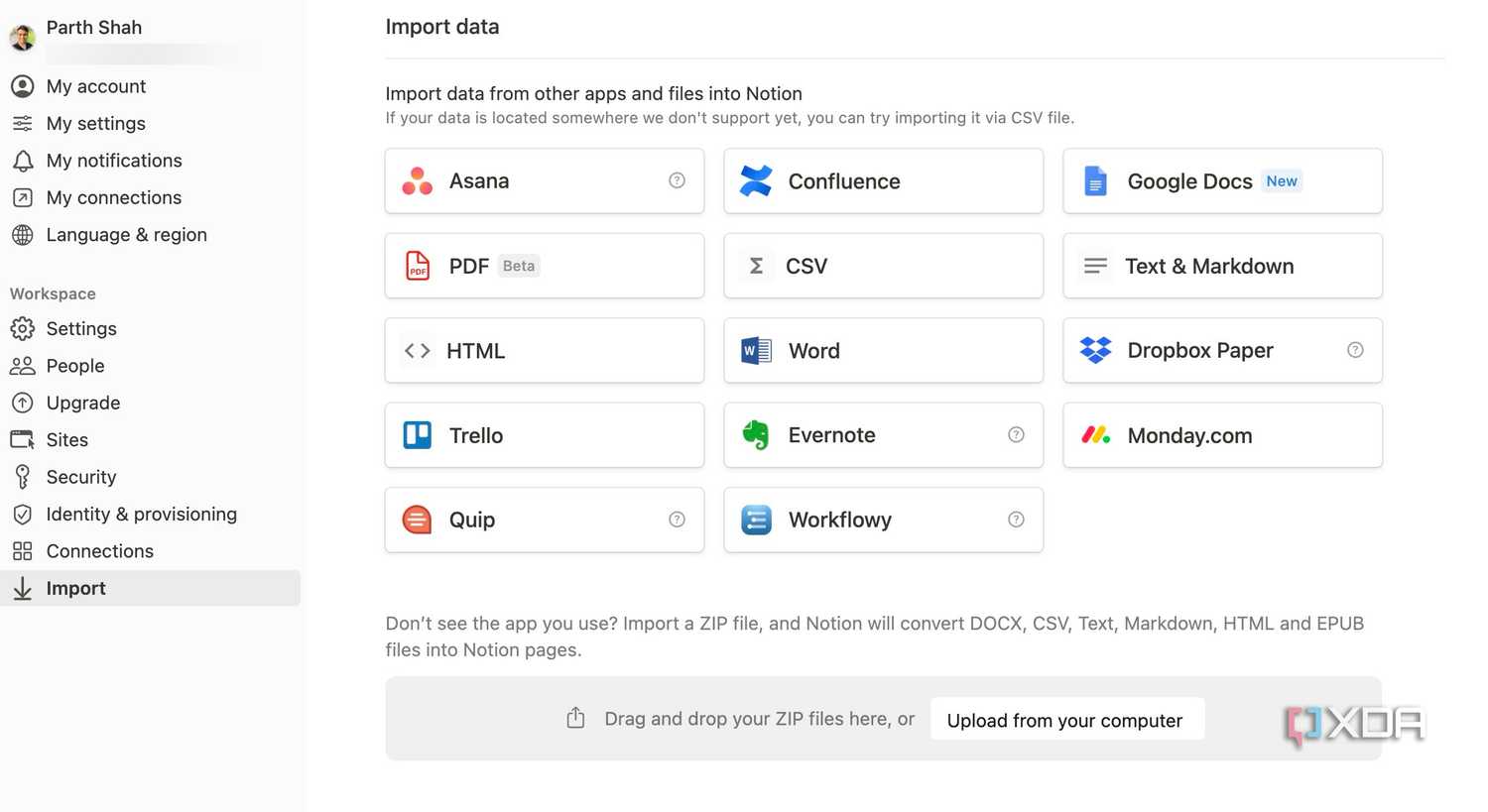Click the Monday.com logo icon
1488x812 pixels.
pyautogui.click(x=1095, y=434)
